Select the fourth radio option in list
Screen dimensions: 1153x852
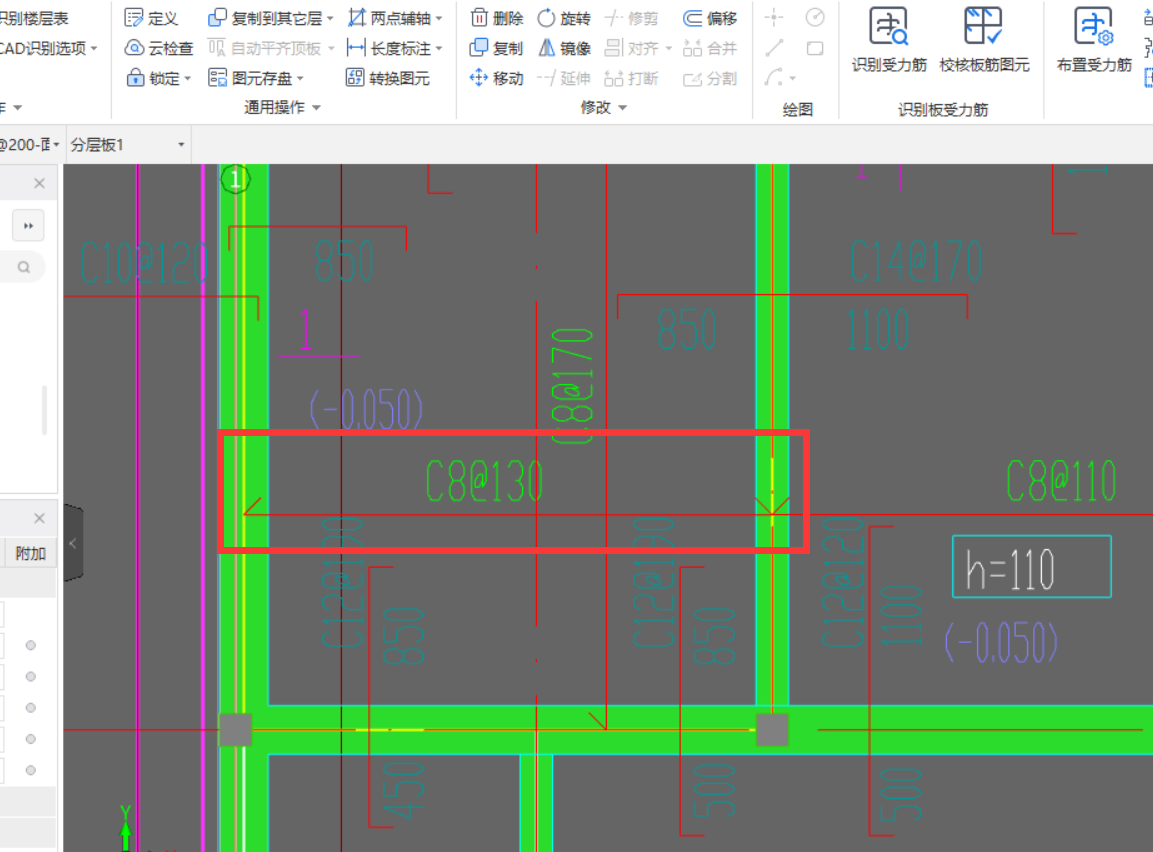click(x=30, y=739)
